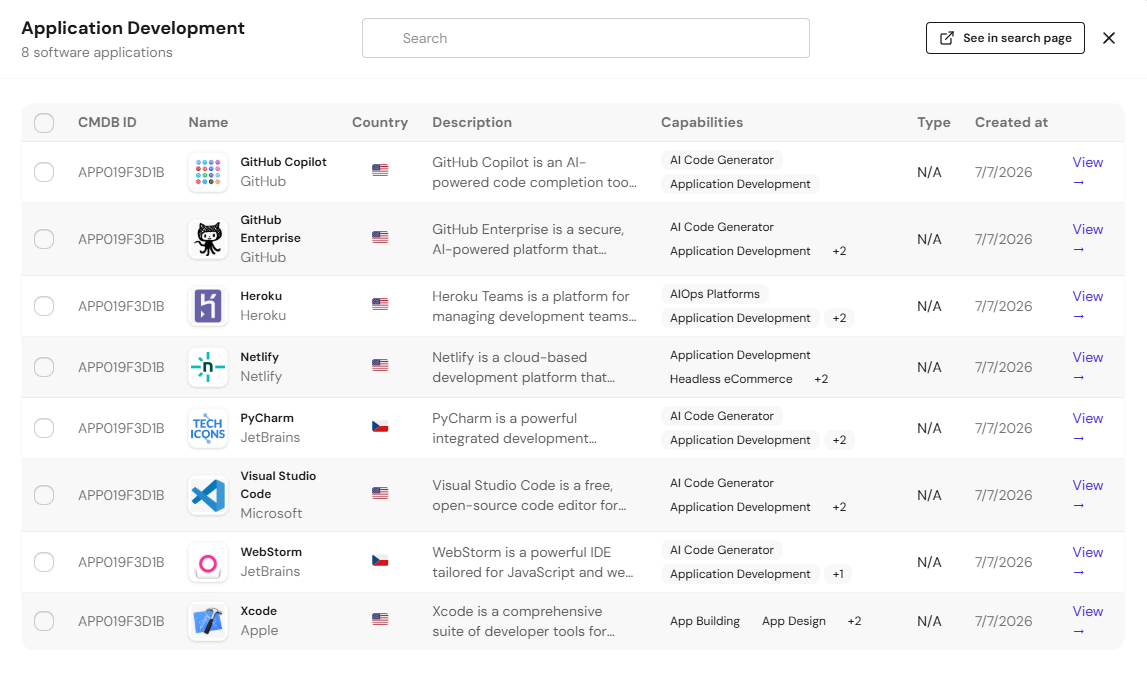Click the Created at column header
The height and width of the screenshot is (675, 1147).
pyautogui.click(x=1012, y=122)
